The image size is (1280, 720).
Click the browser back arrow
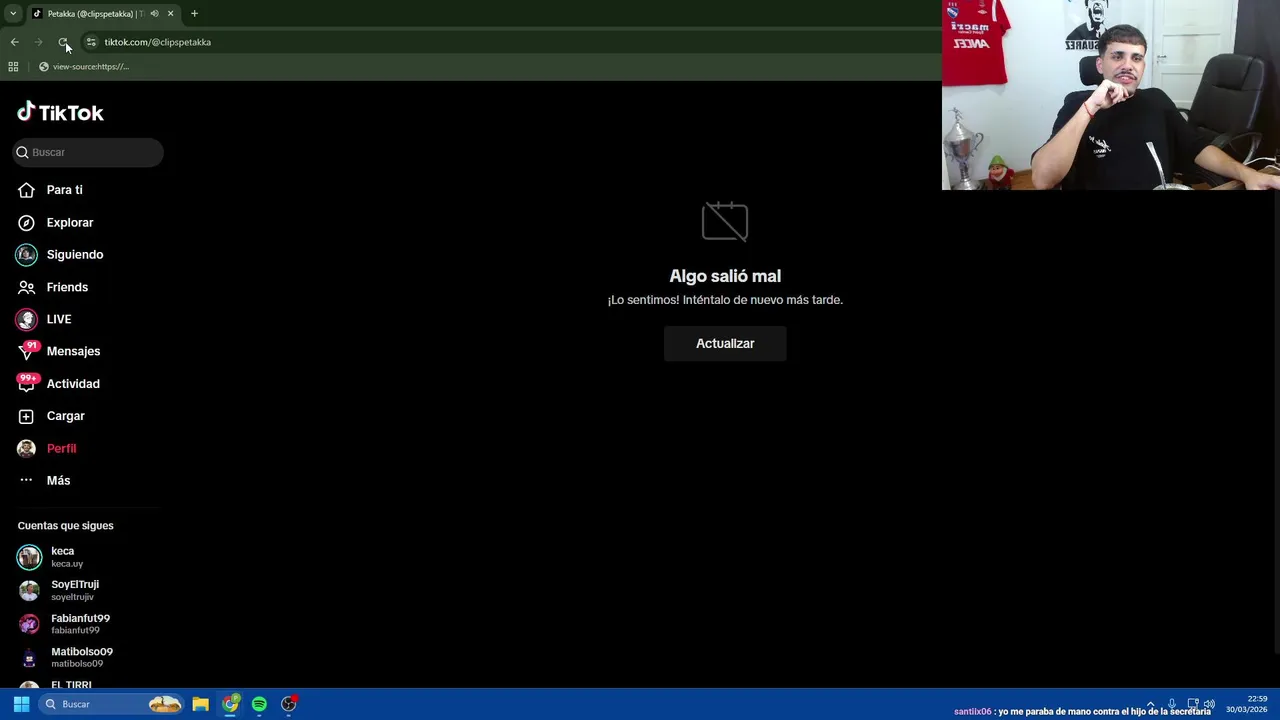tap(14, 42)
